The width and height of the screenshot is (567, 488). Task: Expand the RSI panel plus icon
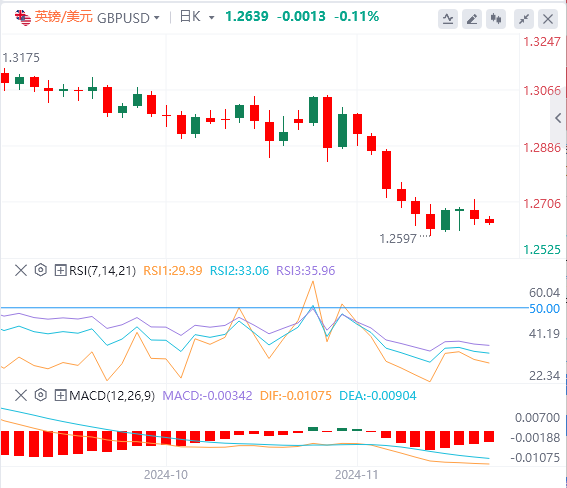click(x=60, y=270)
